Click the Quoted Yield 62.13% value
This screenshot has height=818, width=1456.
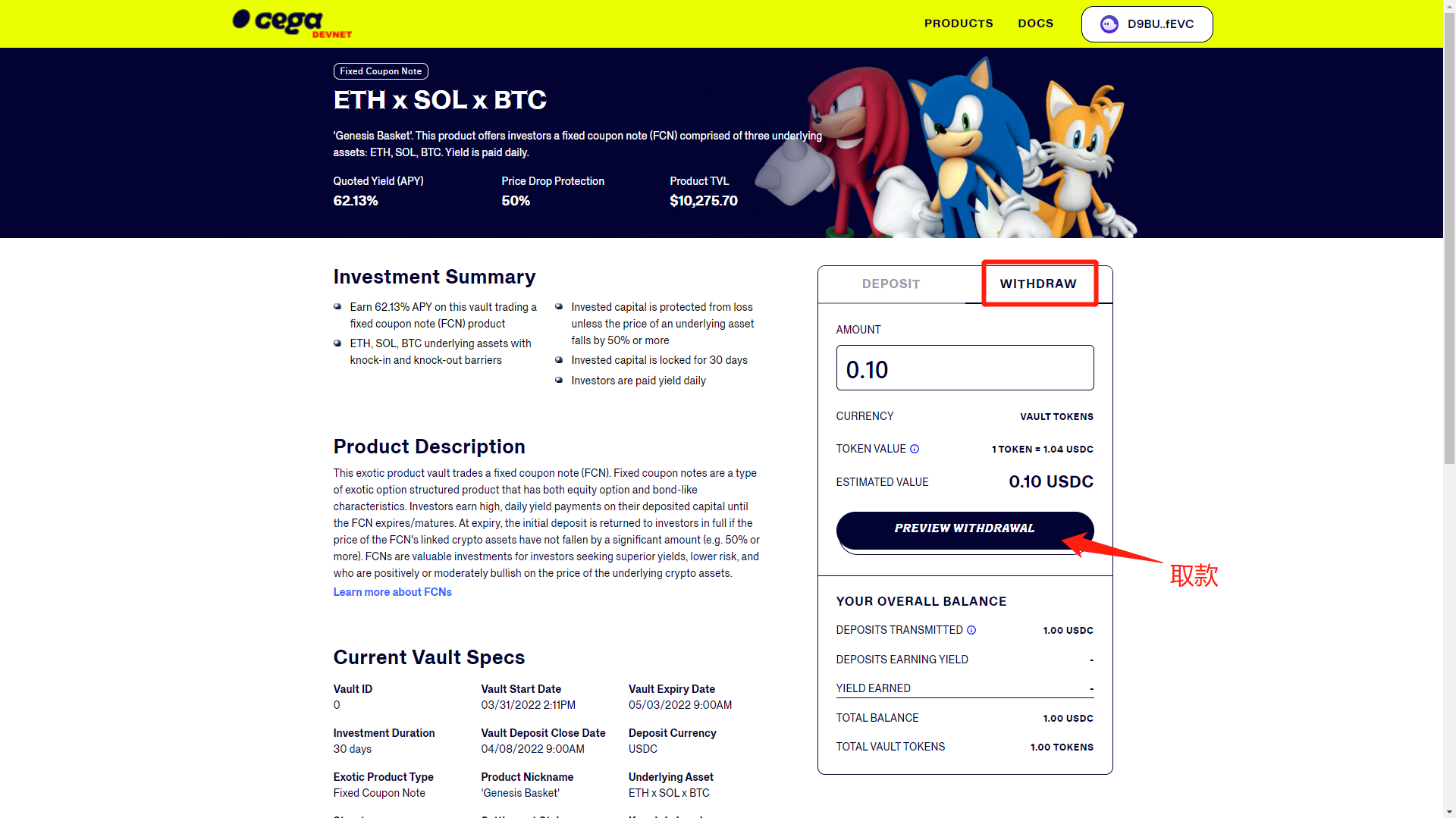(x=356, y=201)
